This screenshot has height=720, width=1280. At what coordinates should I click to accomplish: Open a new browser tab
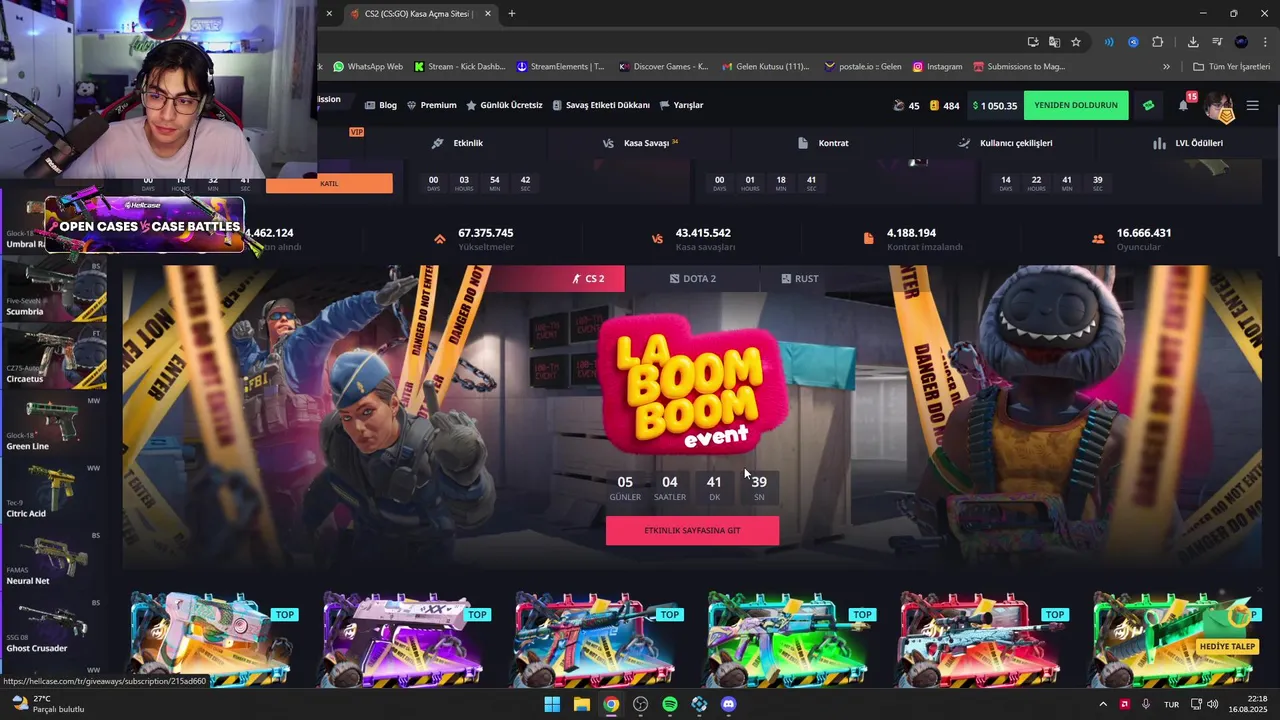click(512, 14)
